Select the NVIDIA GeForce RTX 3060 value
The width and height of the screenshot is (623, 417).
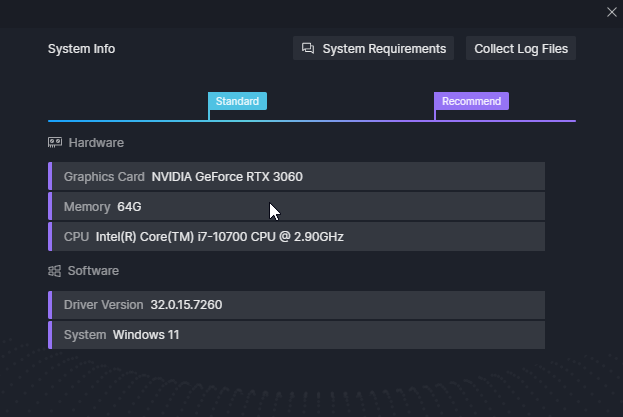[227, 177]
